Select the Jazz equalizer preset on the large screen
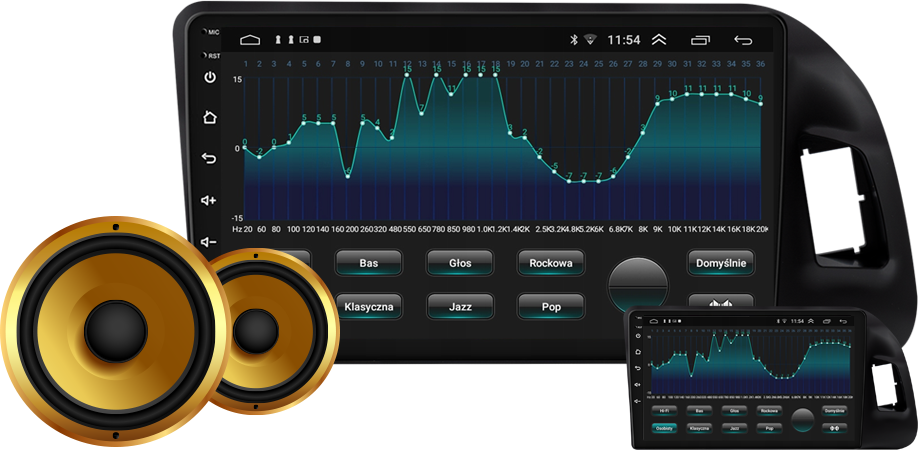The width and height of the screenshot is (918, 450). click(460, 306)
